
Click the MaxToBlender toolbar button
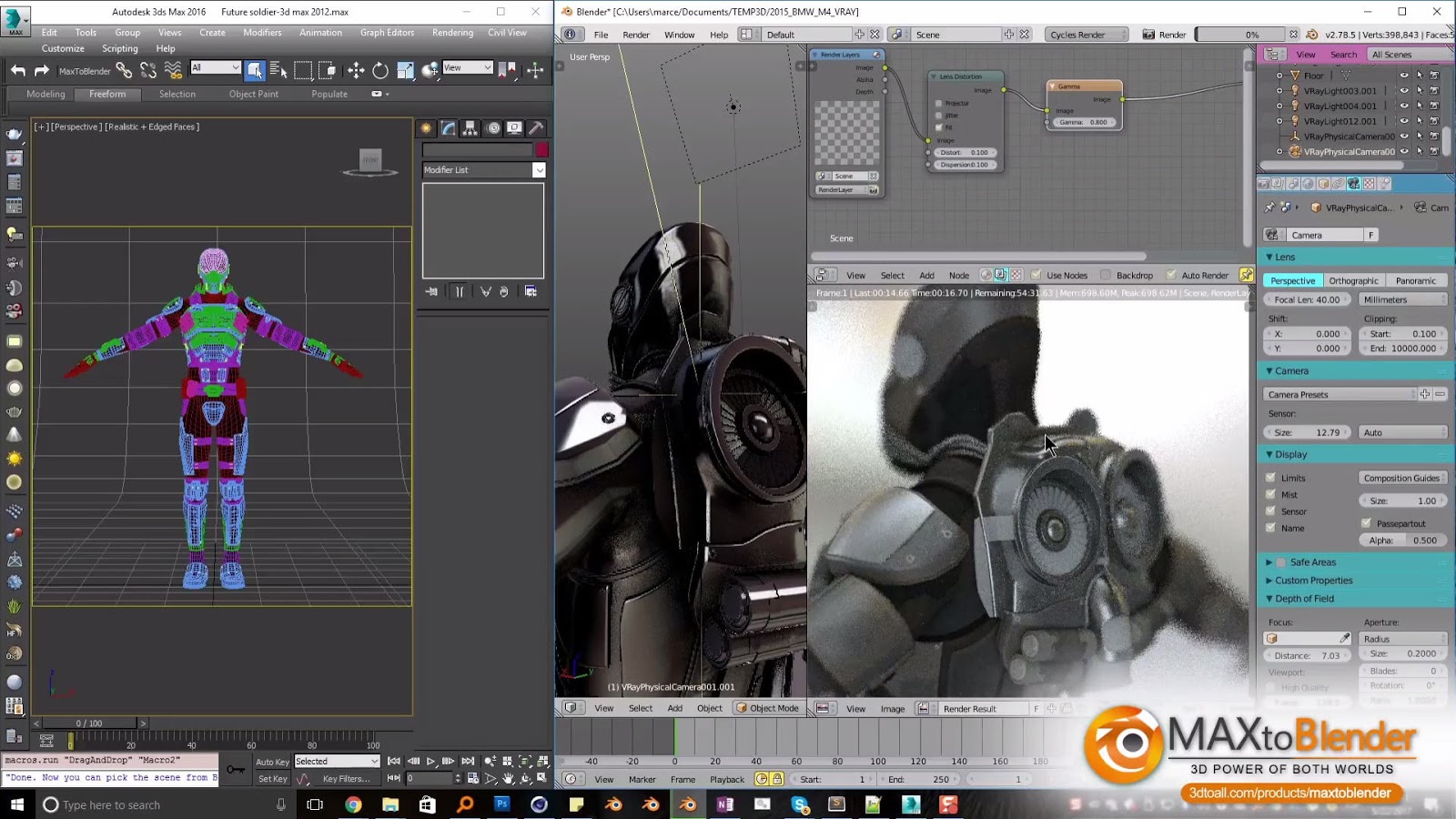point(85,70)
